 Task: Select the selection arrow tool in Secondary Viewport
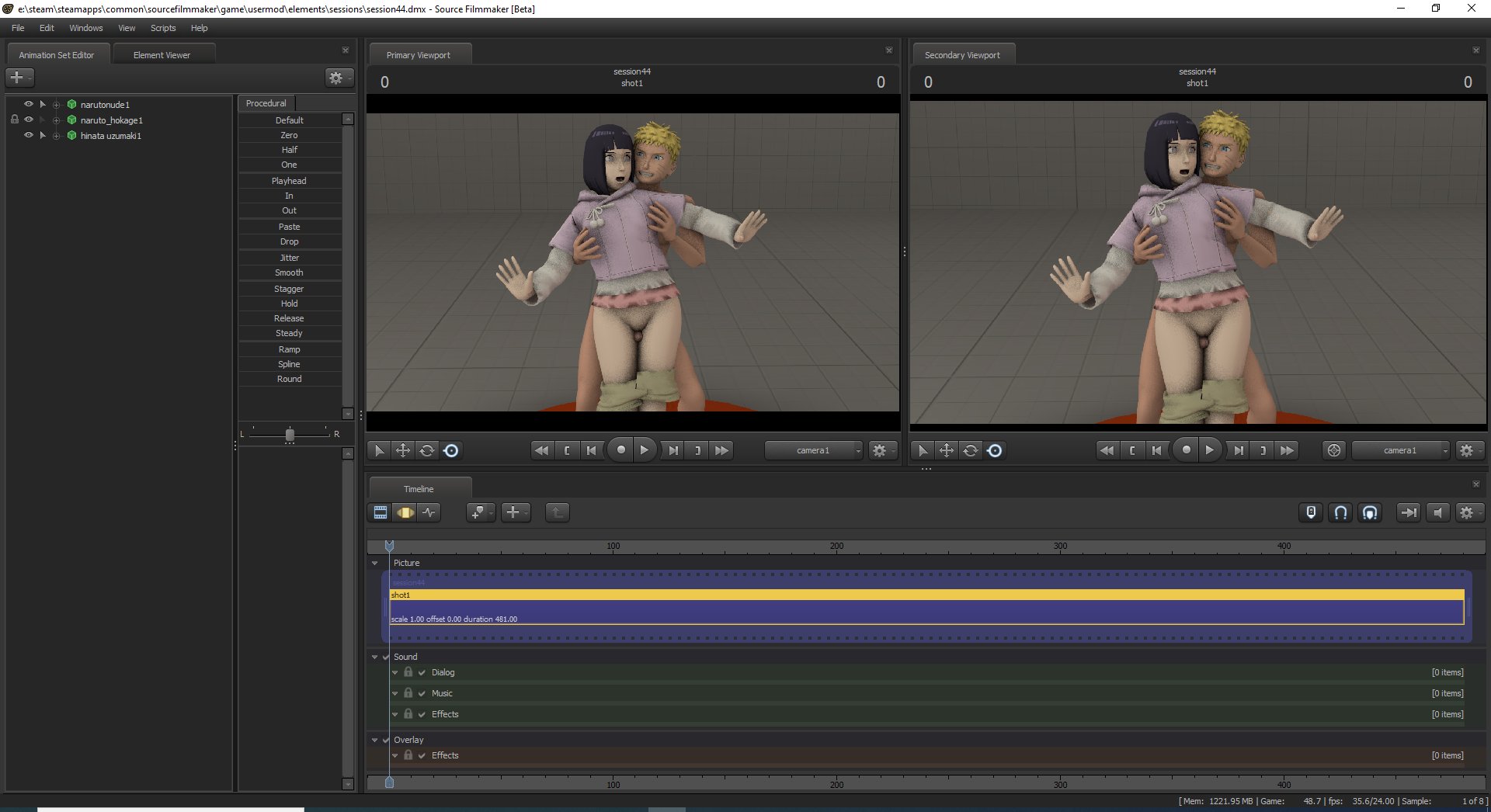[x=923, y=450]
